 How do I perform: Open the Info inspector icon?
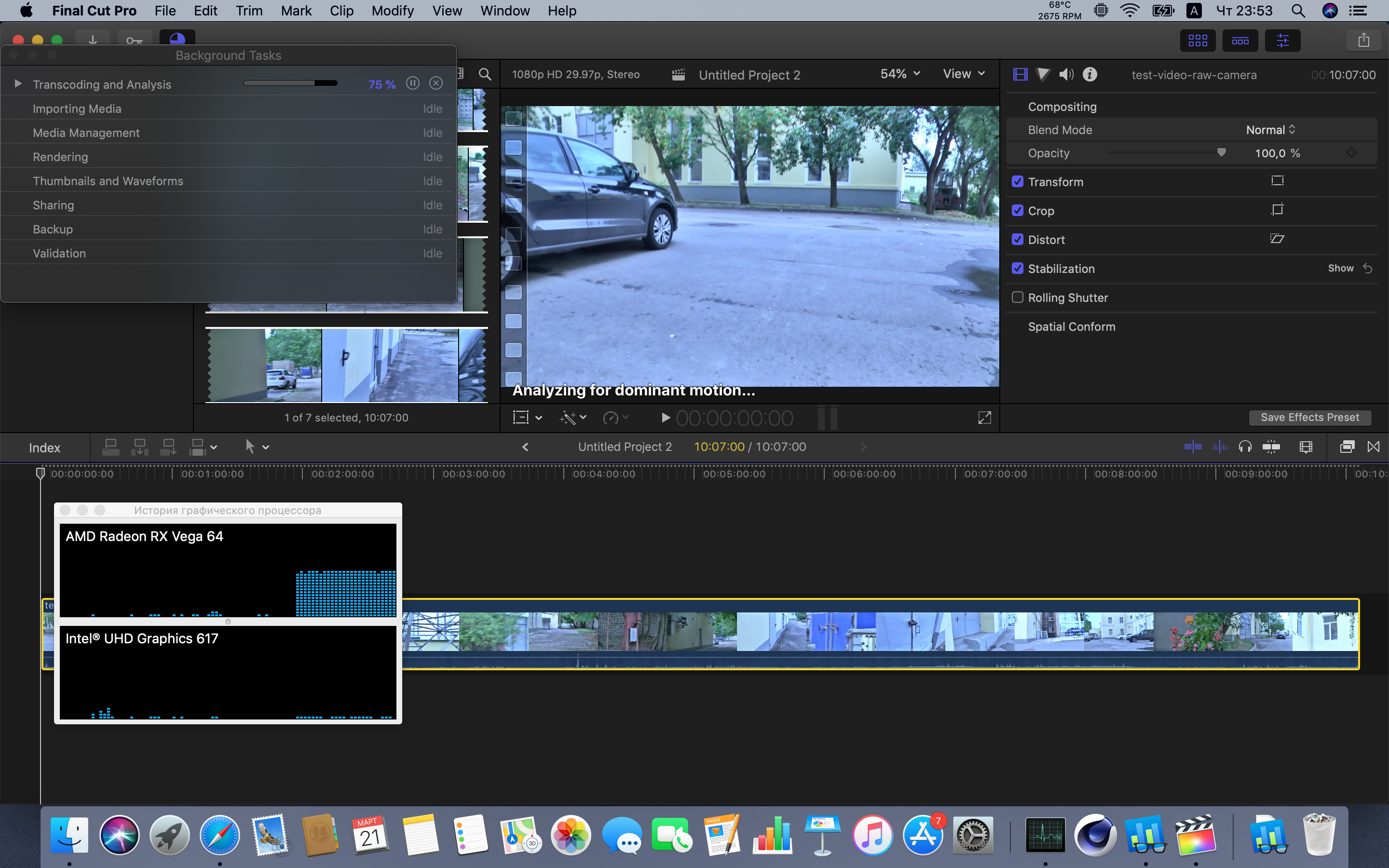pyautogui.click(x=1089, y=75)
